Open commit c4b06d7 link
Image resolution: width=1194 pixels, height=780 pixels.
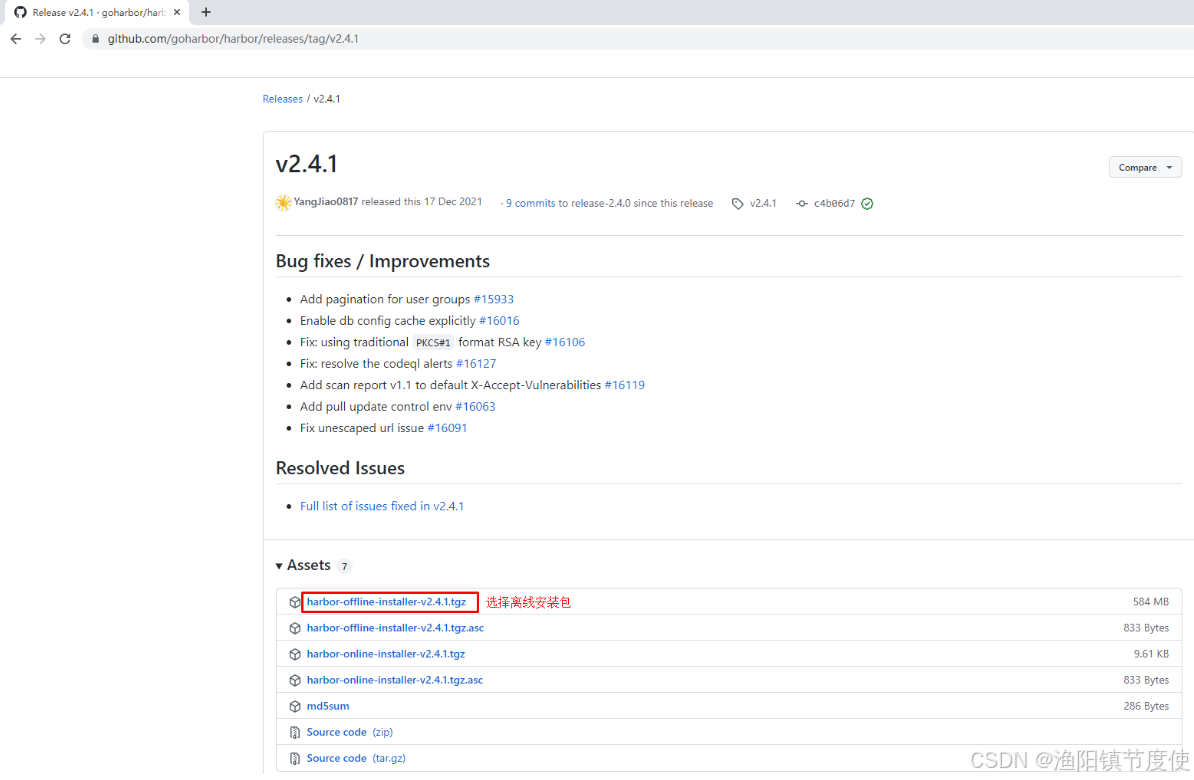tap(835, 203)
